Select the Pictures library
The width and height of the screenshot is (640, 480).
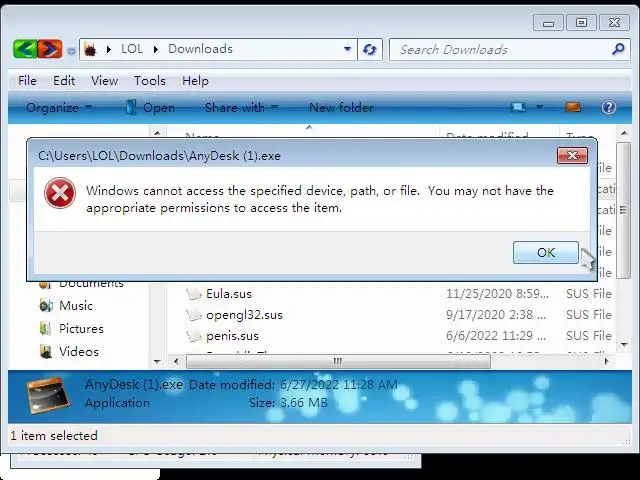click(81, 329)
